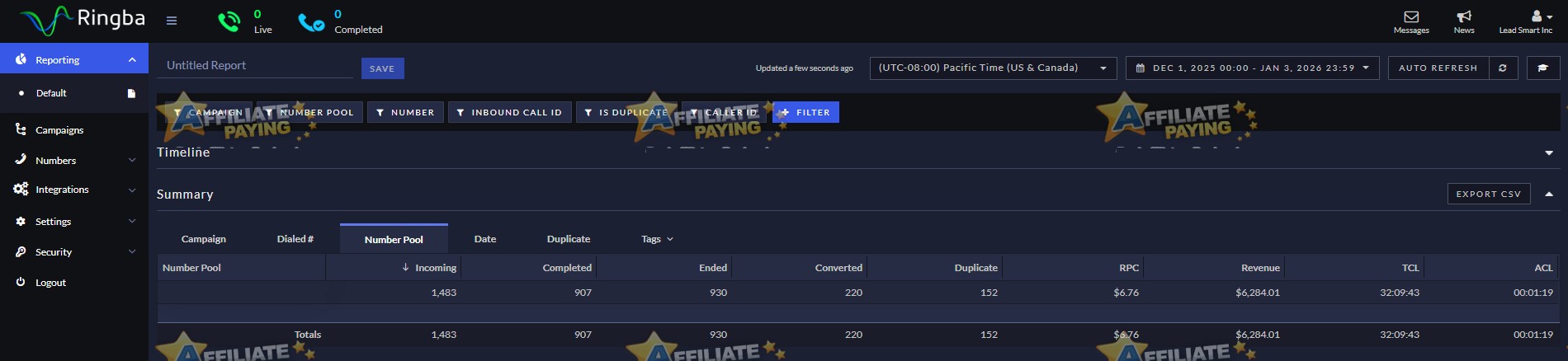Click the refresh icon button

click(1503, 68)
